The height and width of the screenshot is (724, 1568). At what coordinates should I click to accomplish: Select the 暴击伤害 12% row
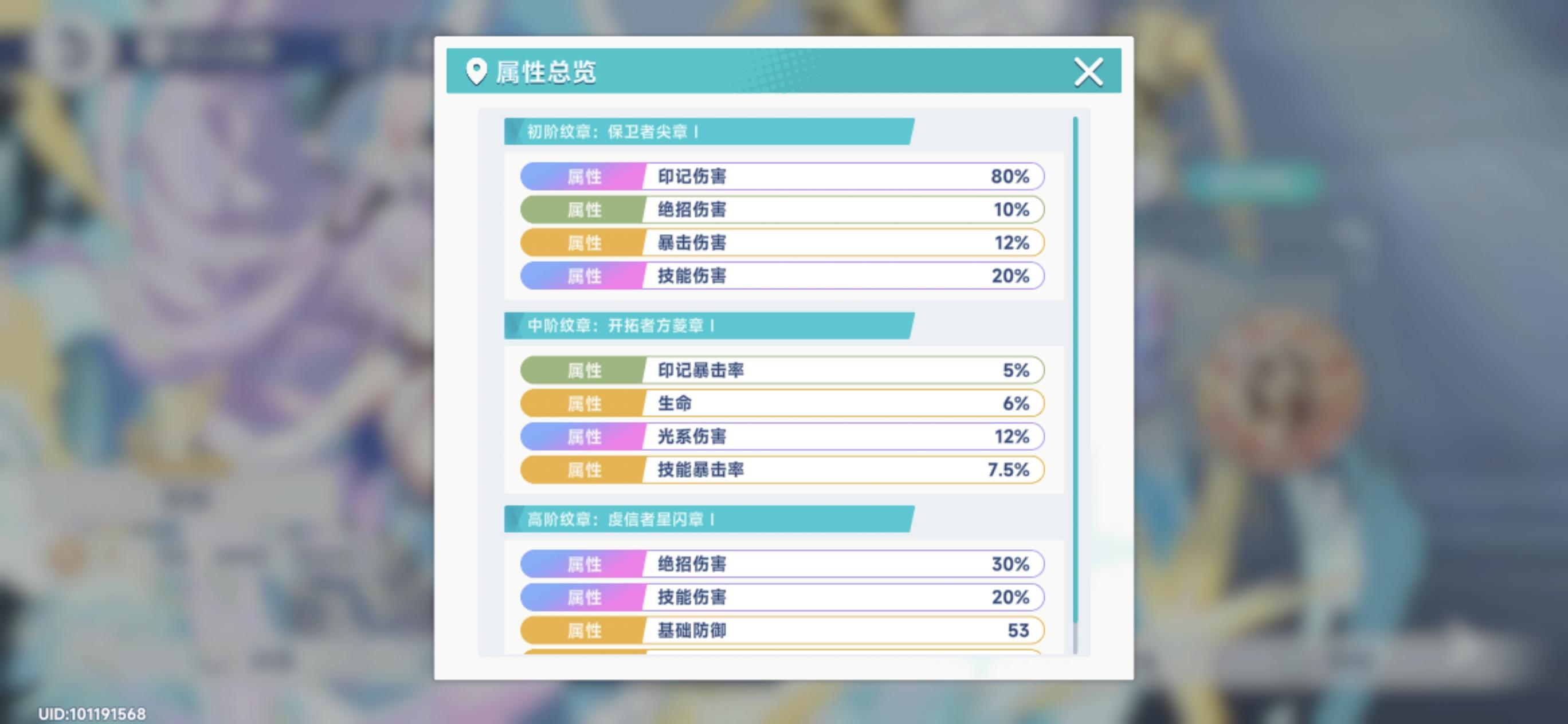(782, 243)
